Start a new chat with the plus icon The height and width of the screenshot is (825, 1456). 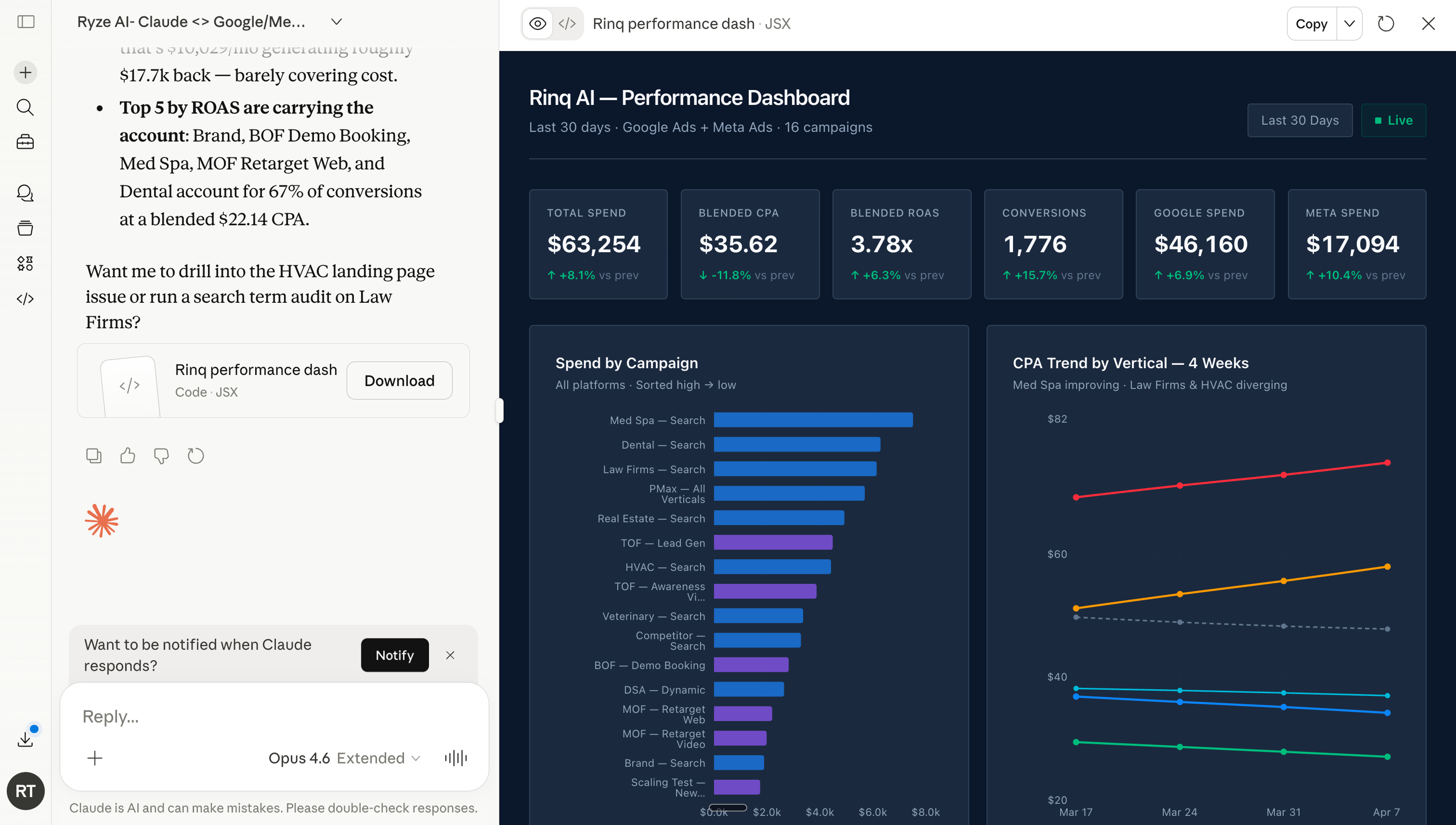point(25,72)
